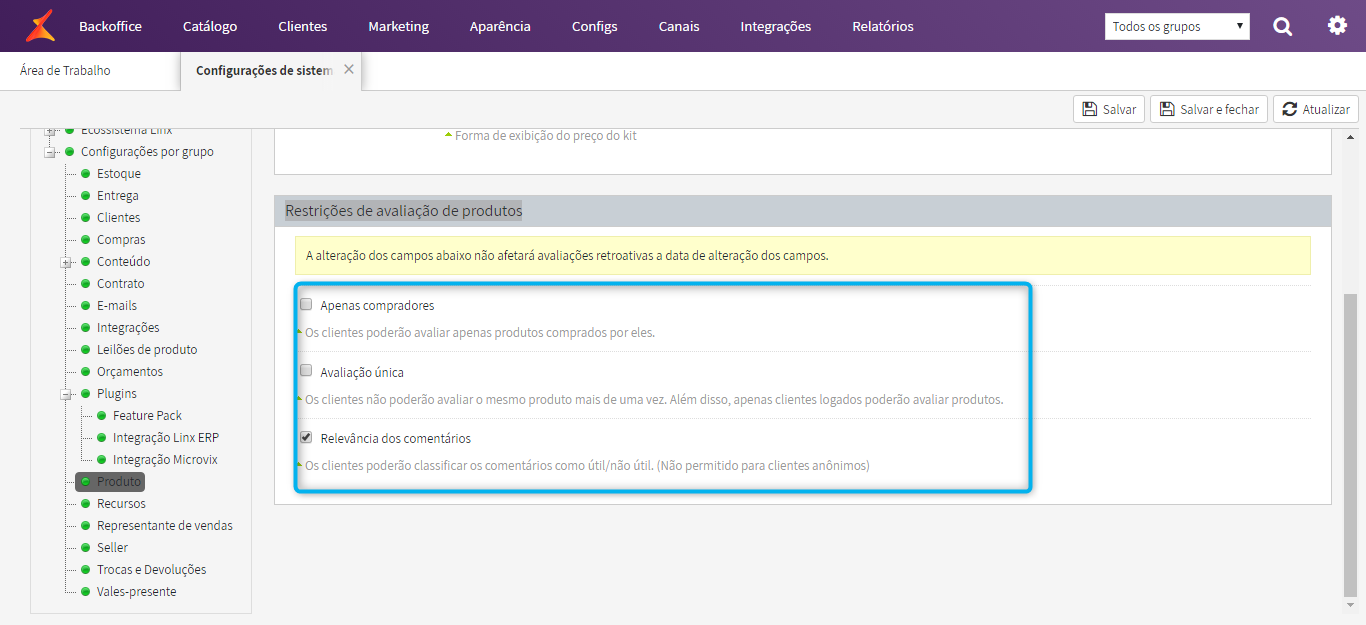Select the Configurações de sistema tab
This screenshot has width=1366, height=625.
click(x=264, y=70)
